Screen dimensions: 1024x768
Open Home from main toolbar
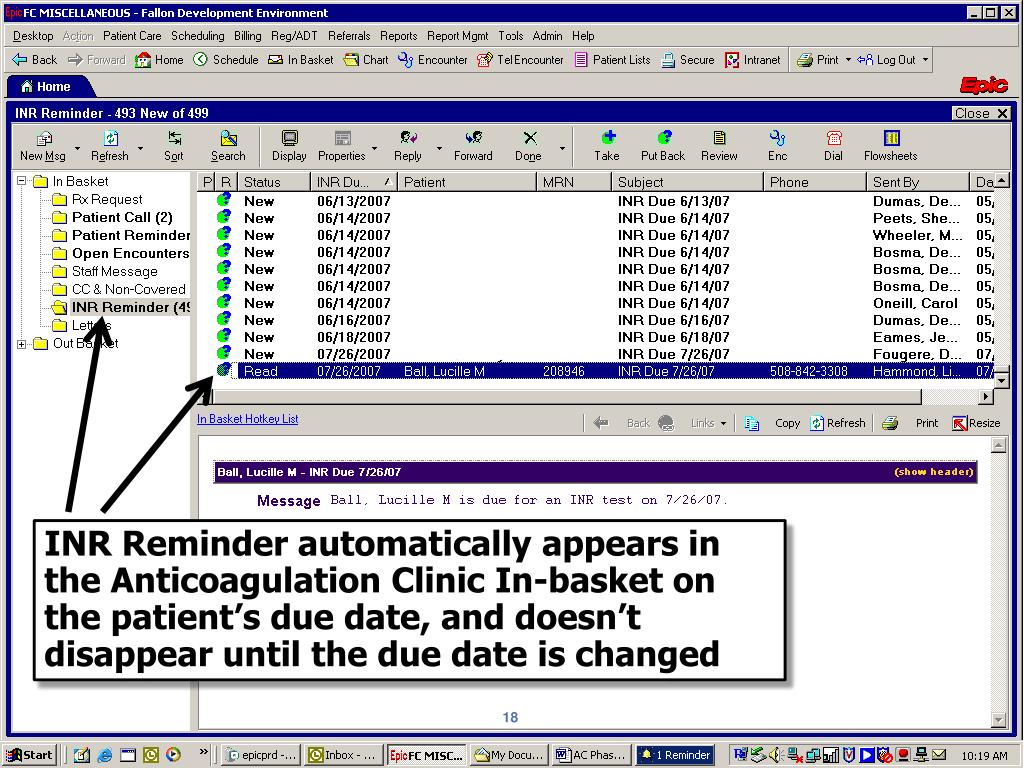[x=159, y=59]
